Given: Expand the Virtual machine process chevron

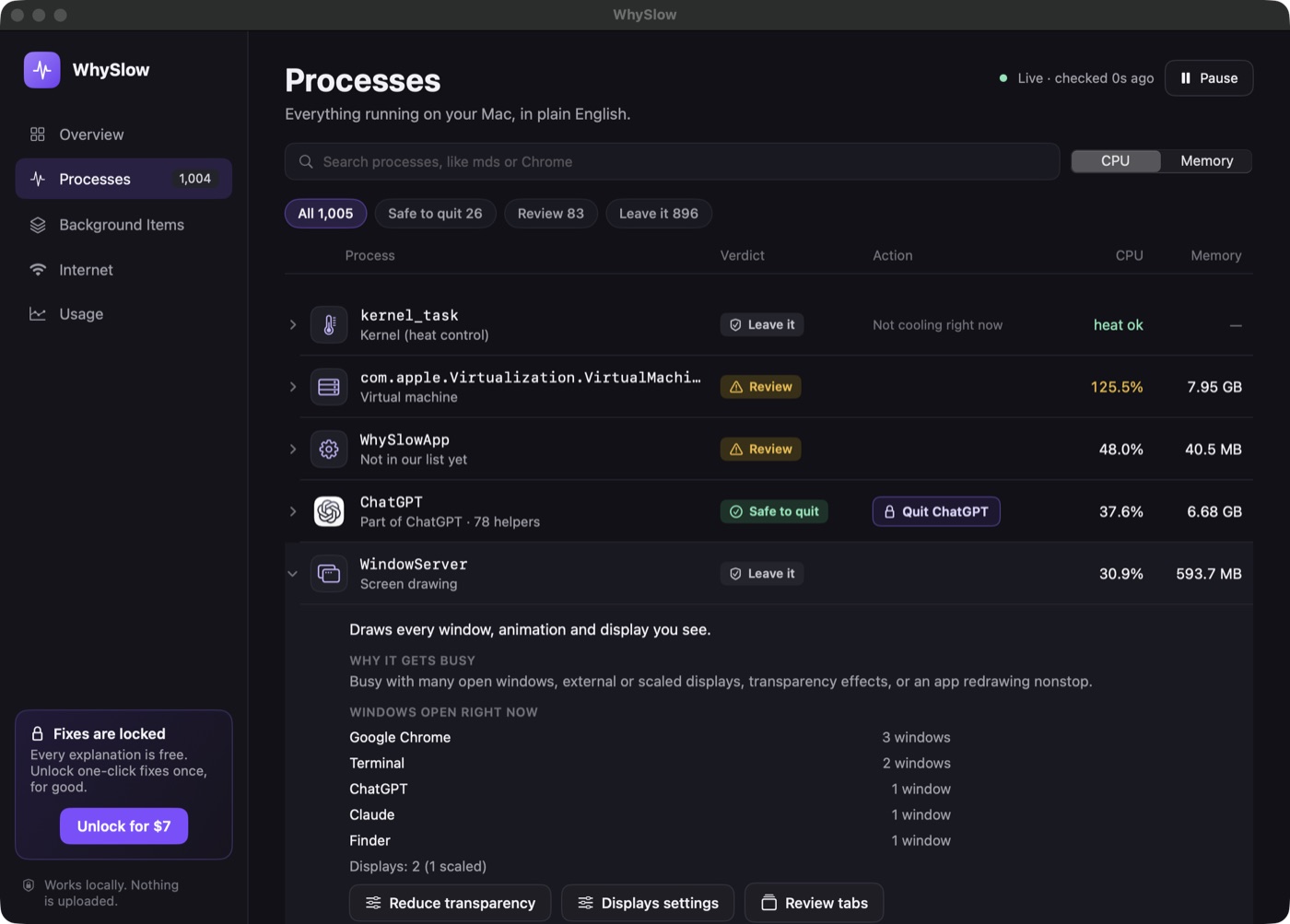Looking at the screenshot, I should 293,387.
